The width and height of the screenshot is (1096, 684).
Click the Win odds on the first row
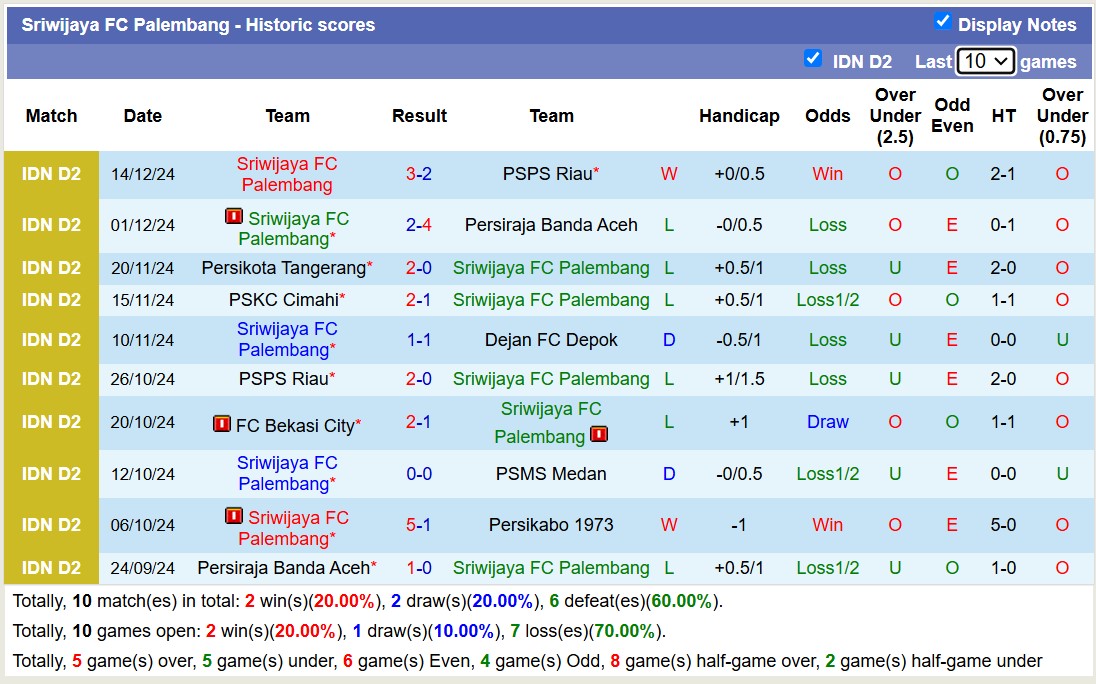pyautogui.click(x=827, y=173)
